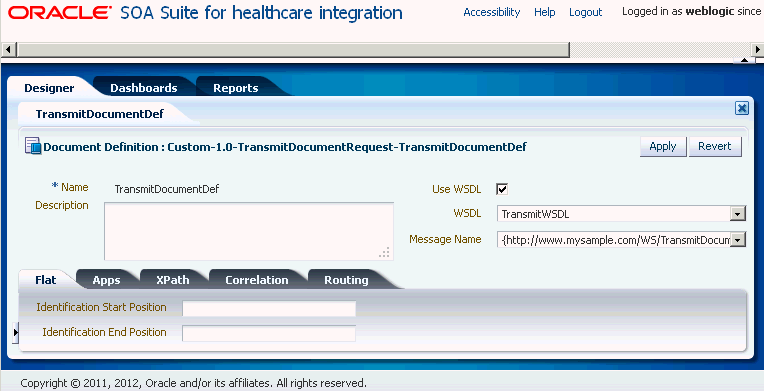
Task: Close the TransmitDocumentDef tab with X icon
Action: 742,108
